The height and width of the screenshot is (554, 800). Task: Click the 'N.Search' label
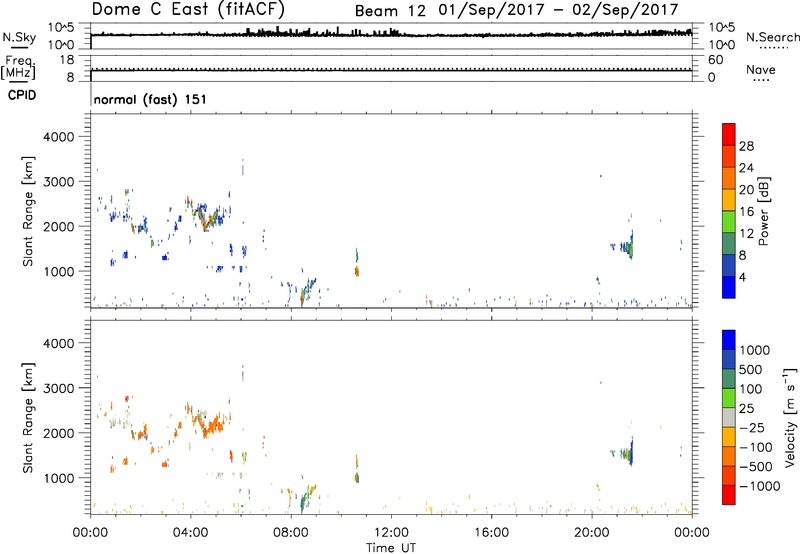point(772,37)
